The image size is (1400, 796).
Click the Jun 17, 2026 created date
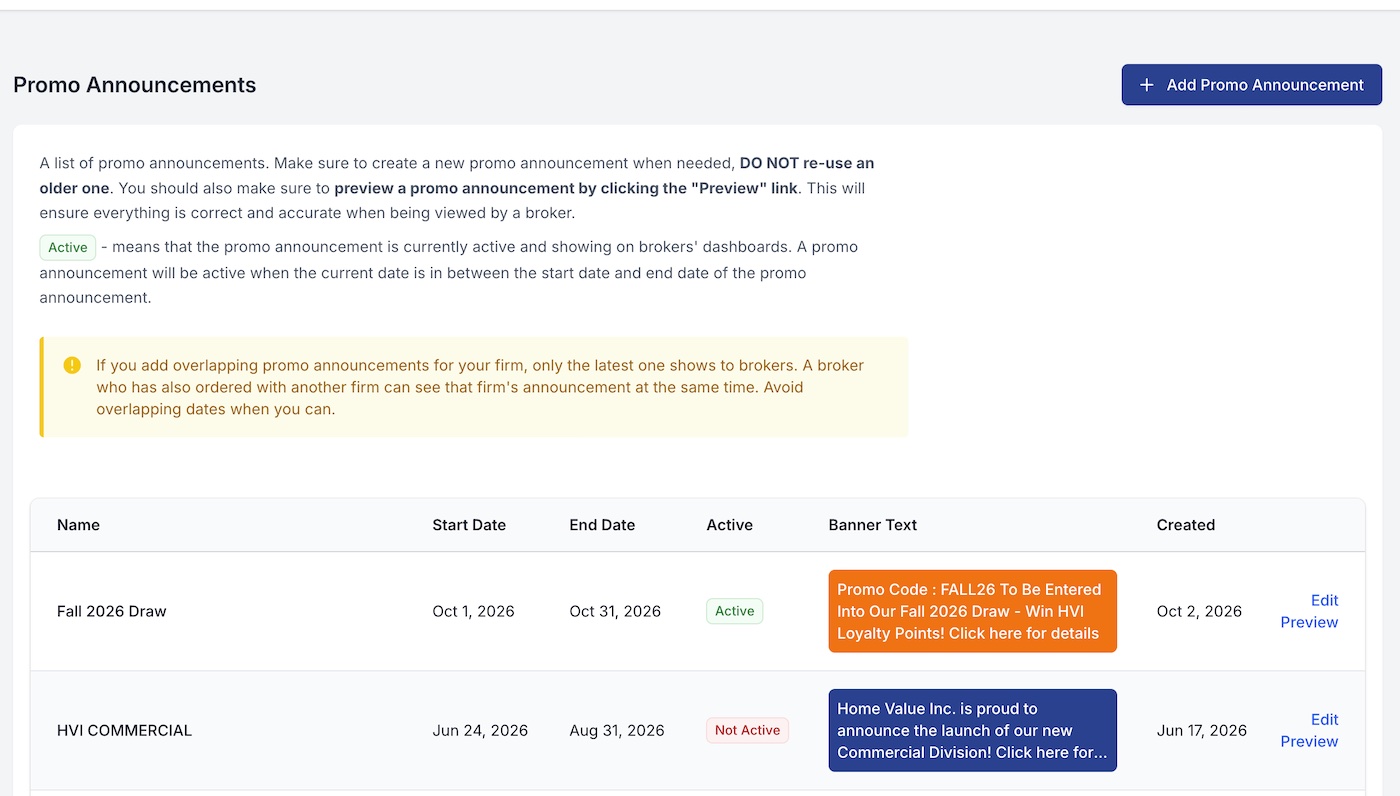point(1202,730)
